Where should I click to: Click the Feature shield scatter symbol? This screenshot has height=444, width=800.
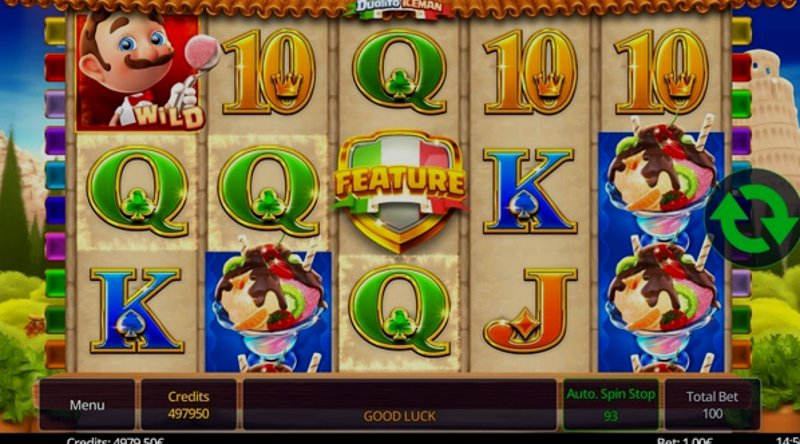point(399,191)
